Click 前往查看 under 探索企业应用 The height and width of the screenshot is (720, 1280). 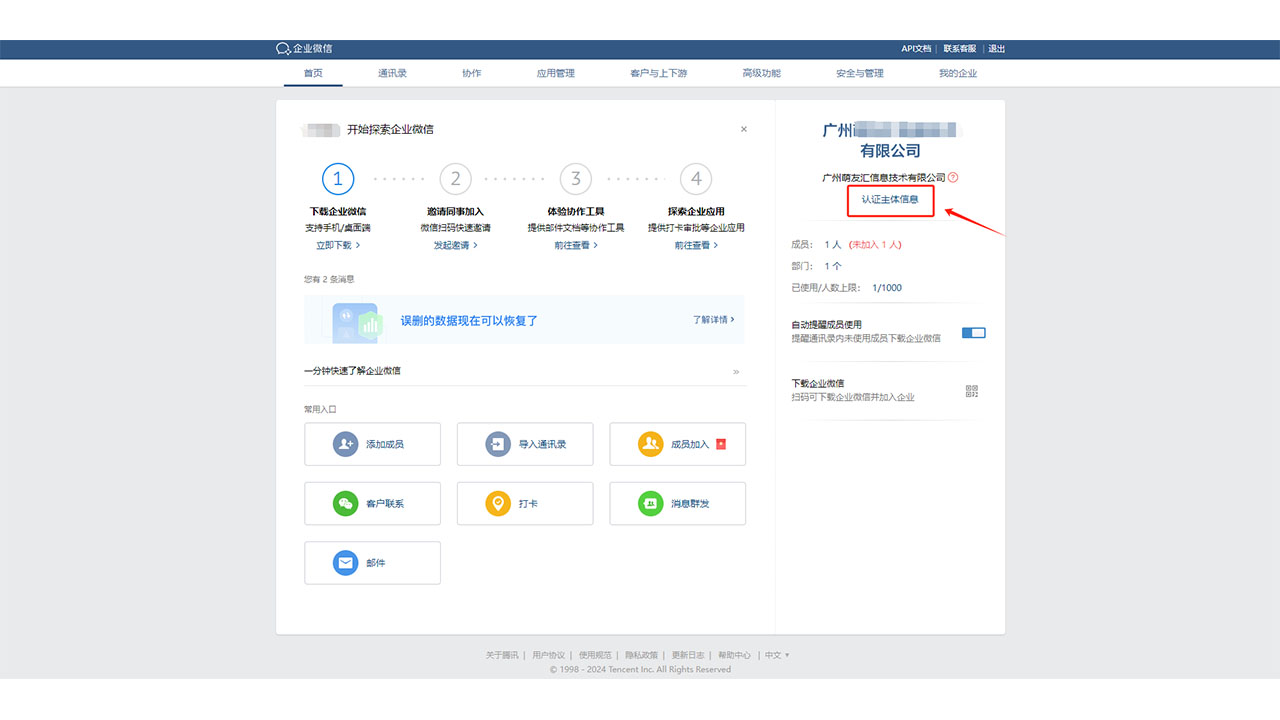click(x=696, y=245)
